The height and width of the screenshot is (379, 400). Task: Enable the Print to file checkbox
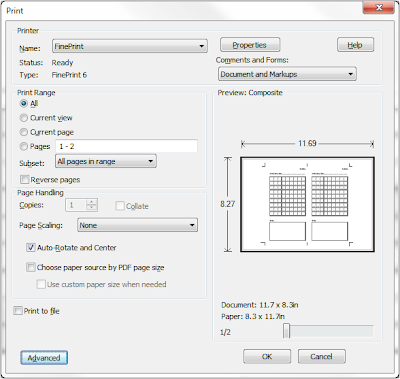(x=18, y=311)
